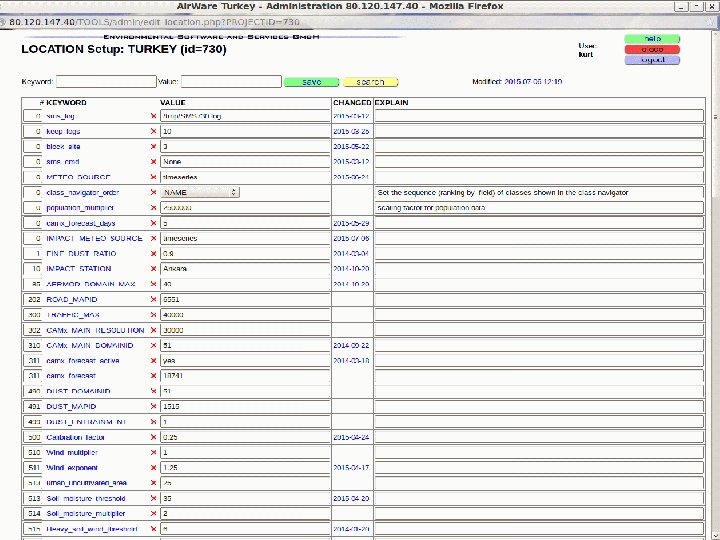Click red X beside Calibration_factor
720x540 pixels.
coord(153,437)
